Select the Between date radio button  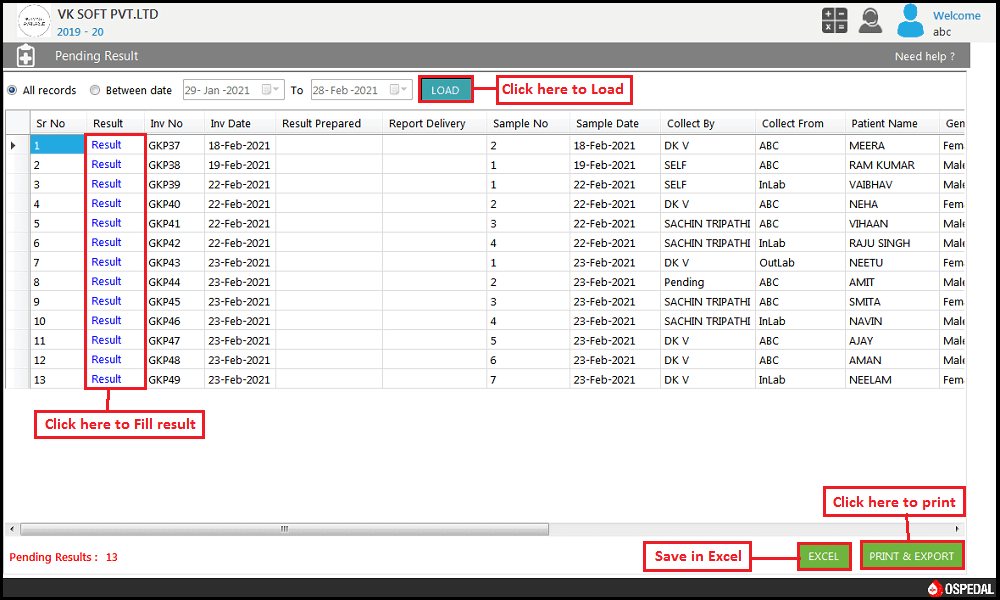(95, 90)
